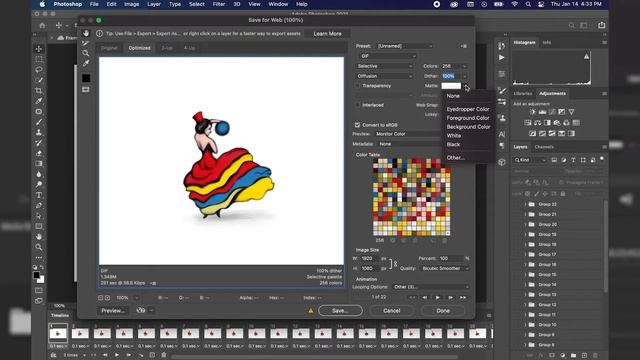Select the Type tool
Screen dimensions: 640x360
tap(39, 195)
